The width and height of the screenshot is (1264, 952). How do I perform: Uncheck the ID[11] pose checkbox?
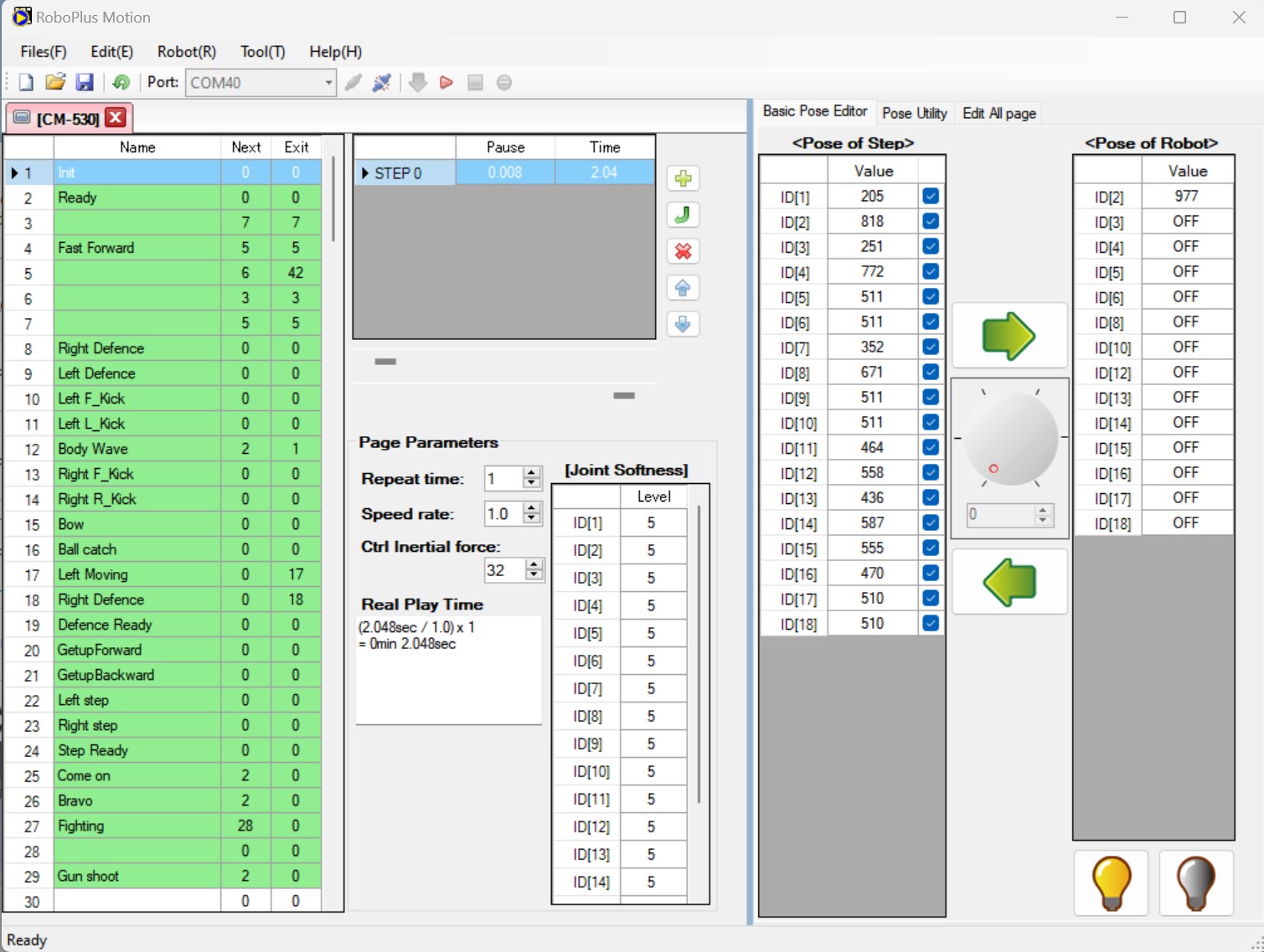931,447
